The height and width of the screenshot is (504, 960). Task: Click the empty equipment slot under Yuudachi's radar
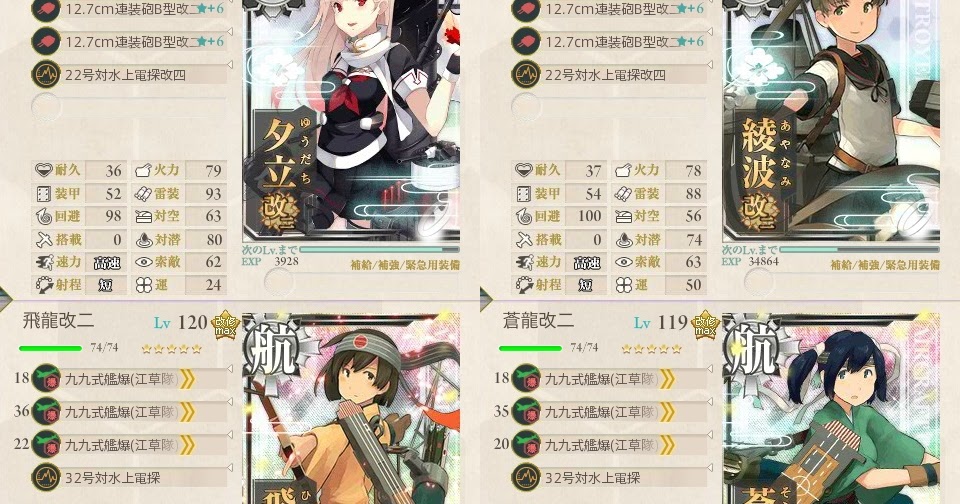click(129, 107)
